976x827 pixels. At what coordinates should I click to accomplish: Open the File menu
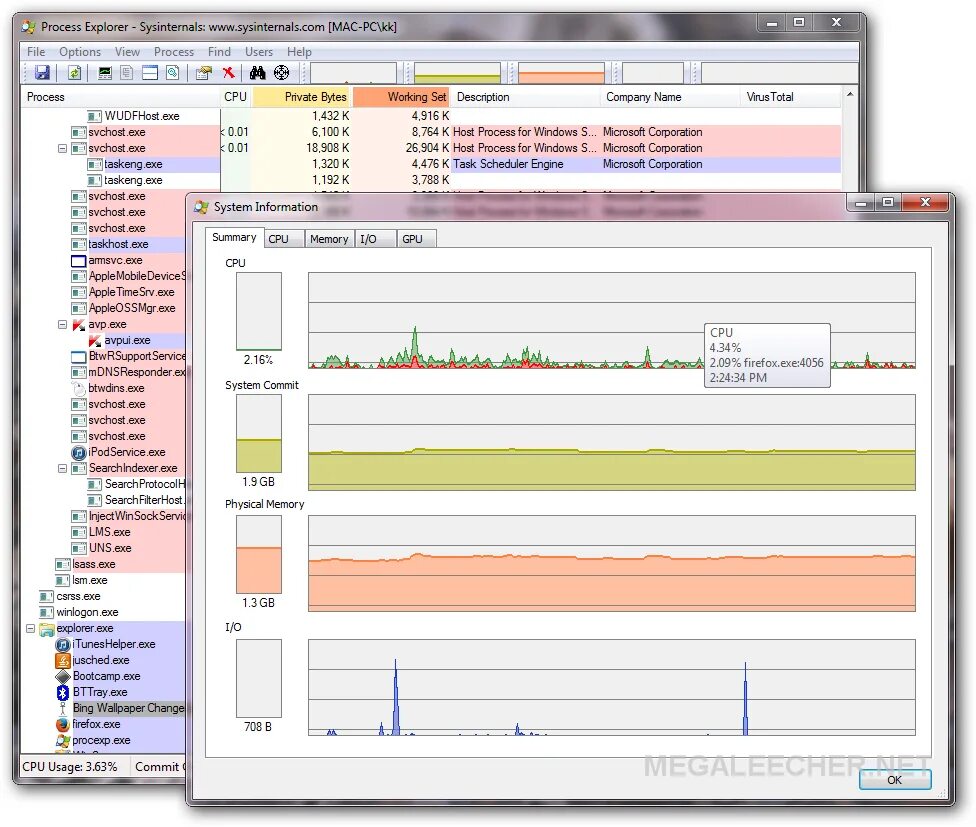[36, 52]
